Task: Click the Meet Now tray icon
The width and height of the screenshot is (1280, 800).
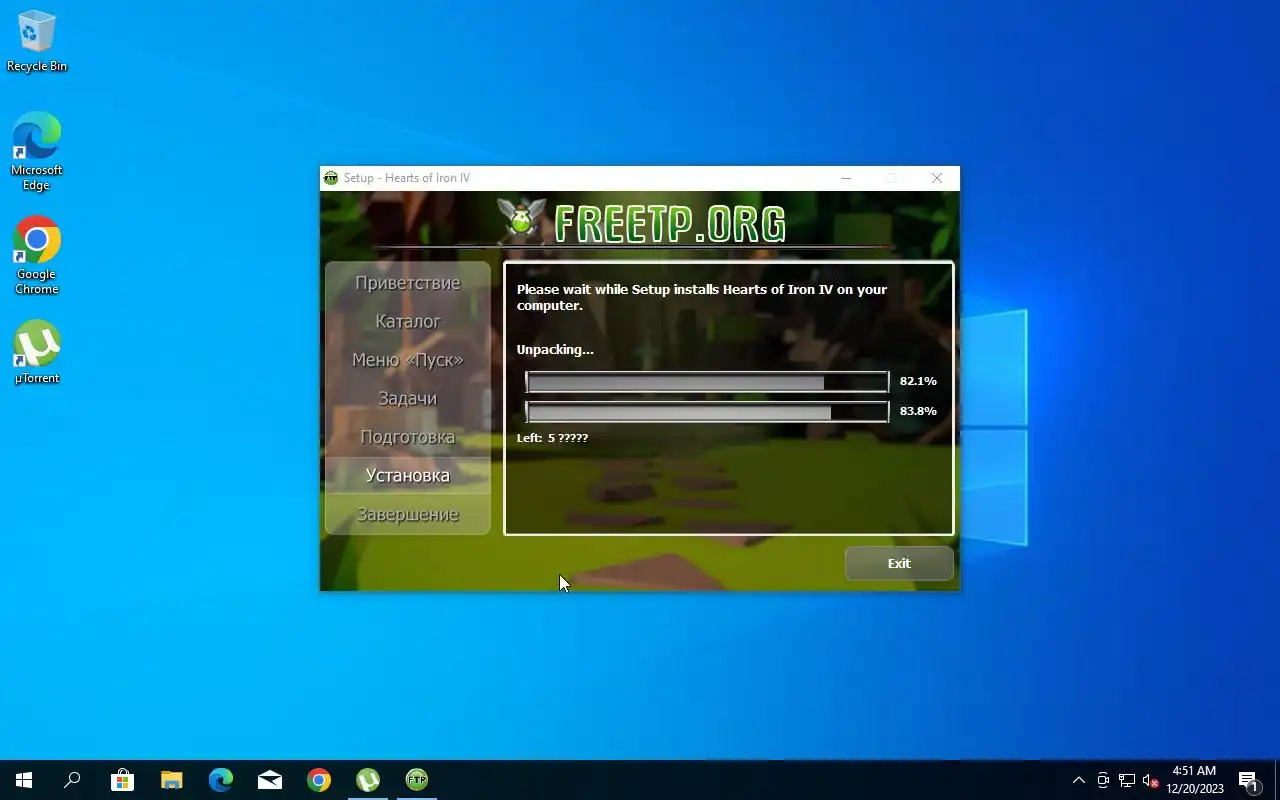Action: pyautogui.click(x=1103, y=780)
